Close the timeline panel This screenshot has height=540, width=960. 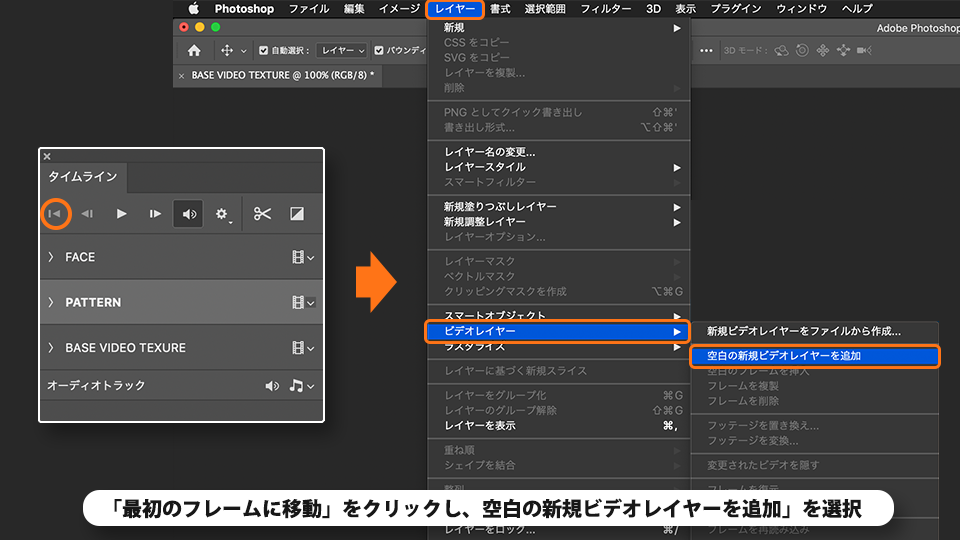coord(47,156)
